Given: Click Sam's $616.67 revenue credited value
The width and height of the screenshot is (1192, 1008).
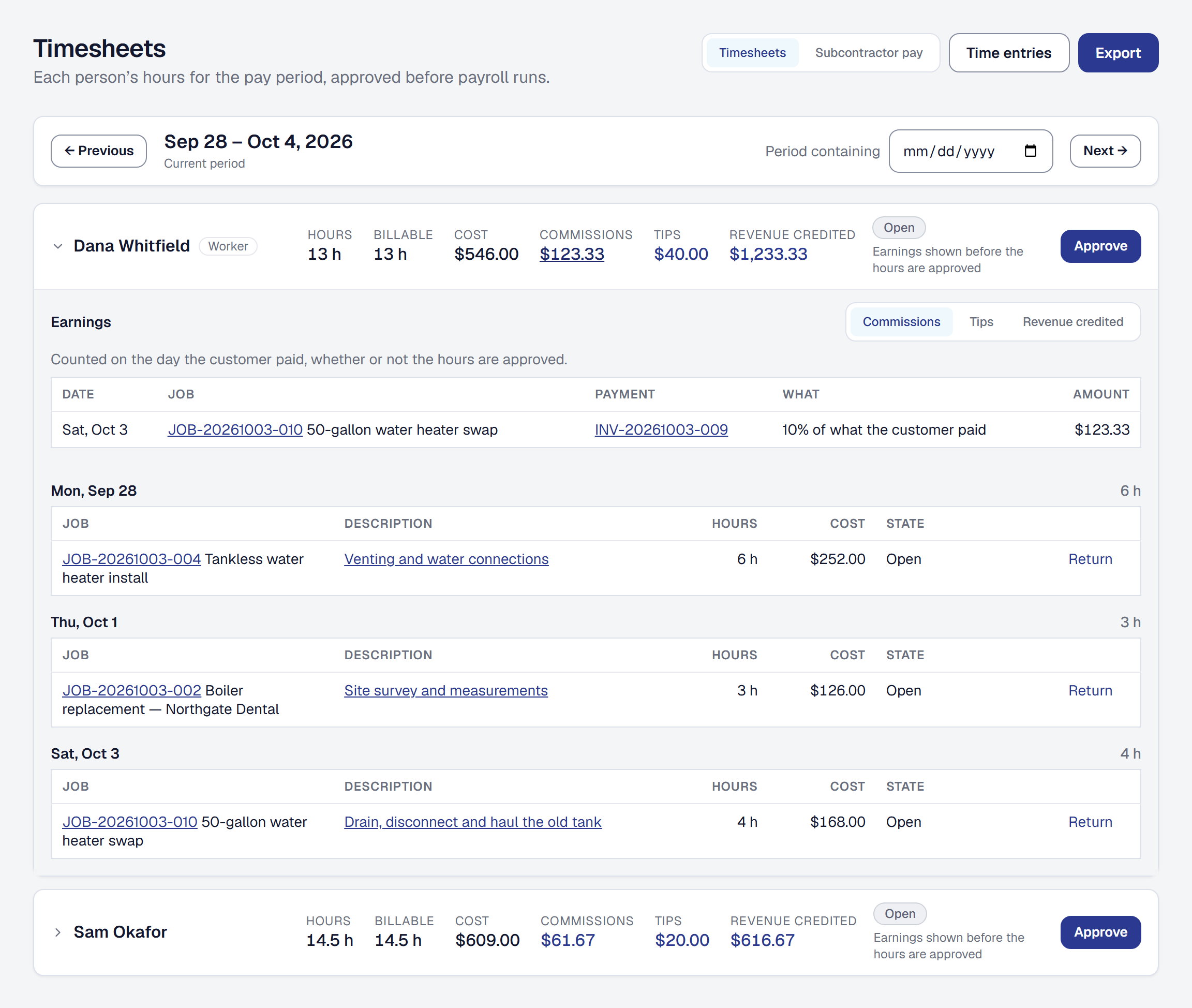Looking at the screenshot, I should (762, 941).
